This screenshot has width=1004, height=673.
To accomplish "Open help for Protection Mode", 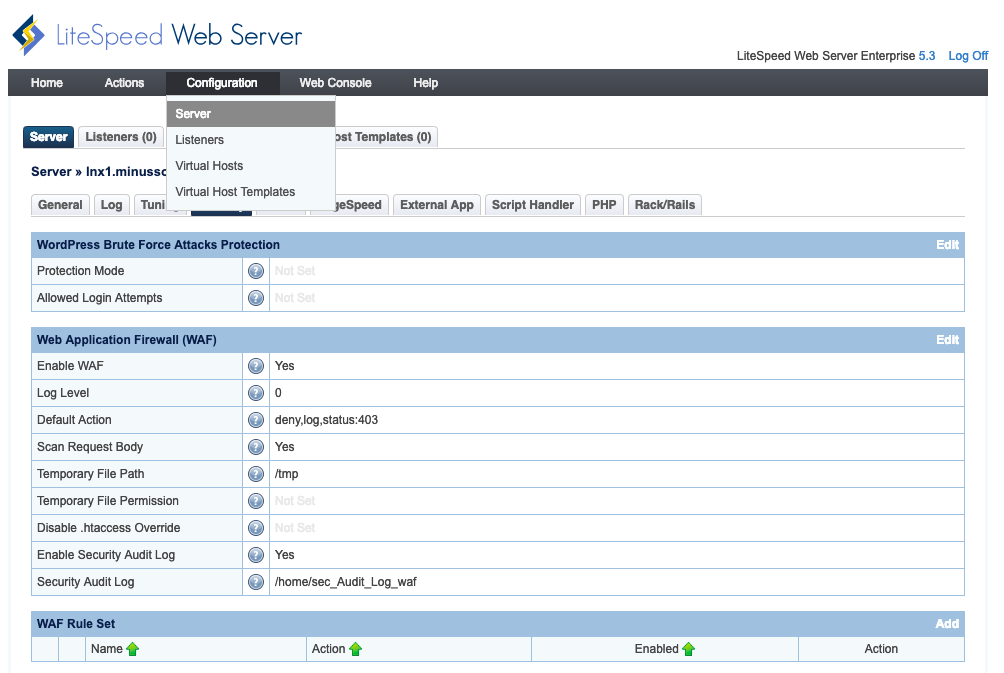I will coord(256,271).
